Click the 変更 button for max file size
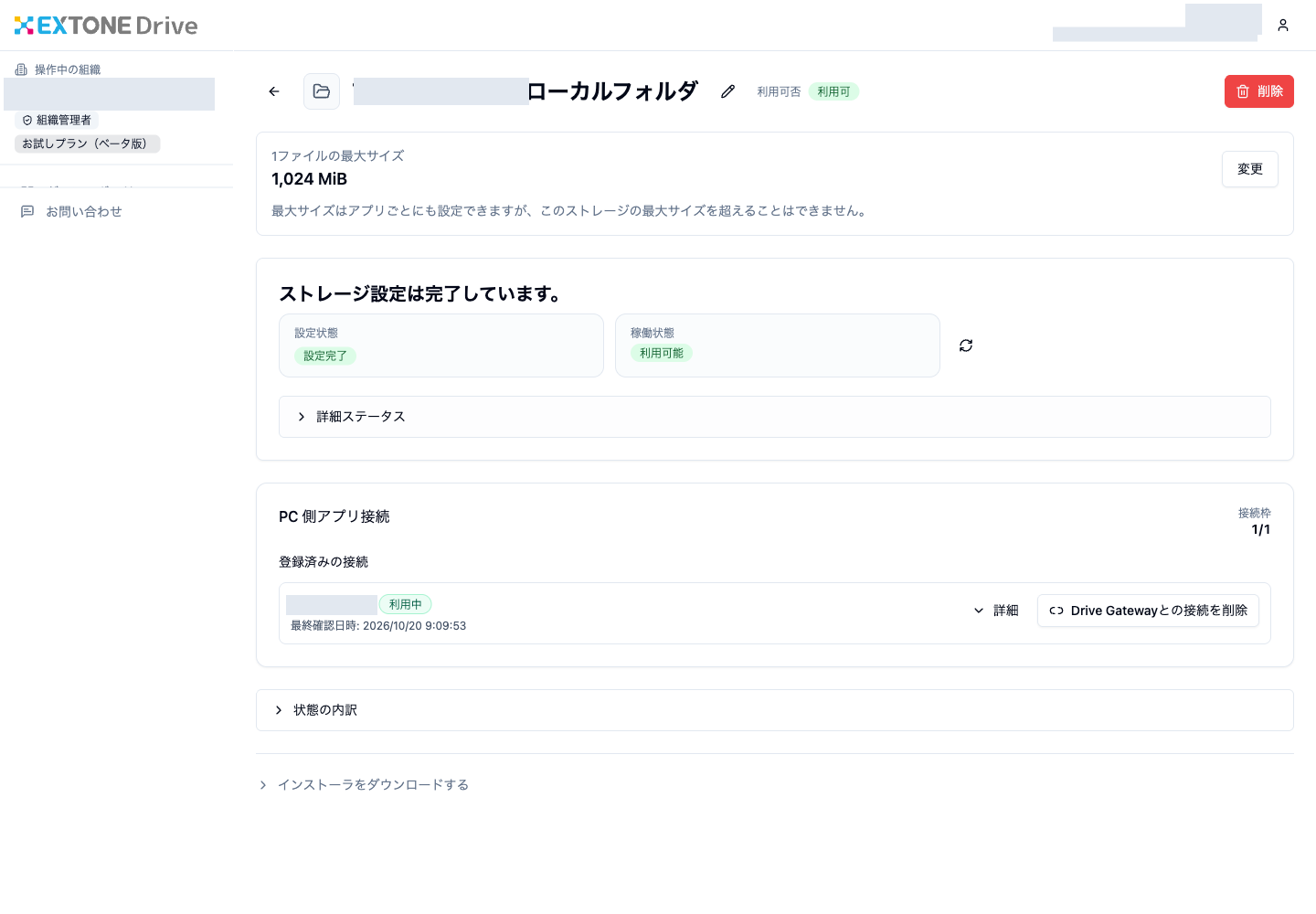Image resolution: width=1316 pixels, height=914 pixels. [x=1250, y=169]
